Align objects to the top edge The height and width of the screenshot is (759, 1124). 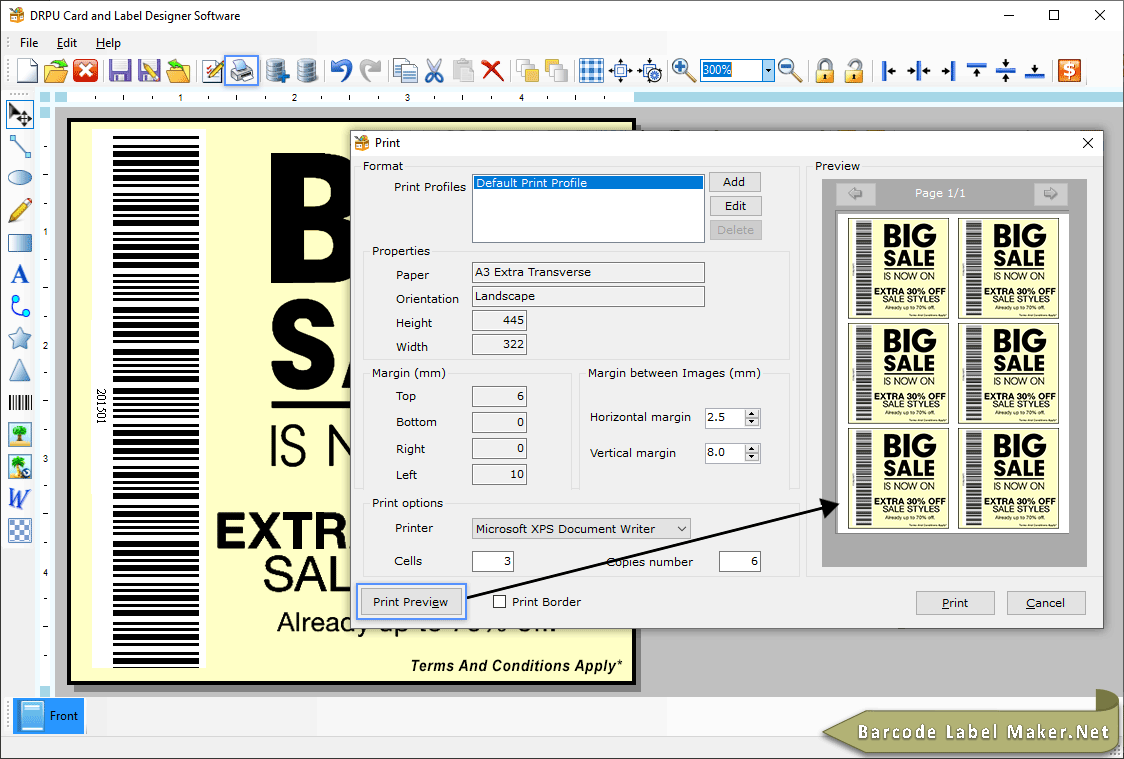point(976,70)
